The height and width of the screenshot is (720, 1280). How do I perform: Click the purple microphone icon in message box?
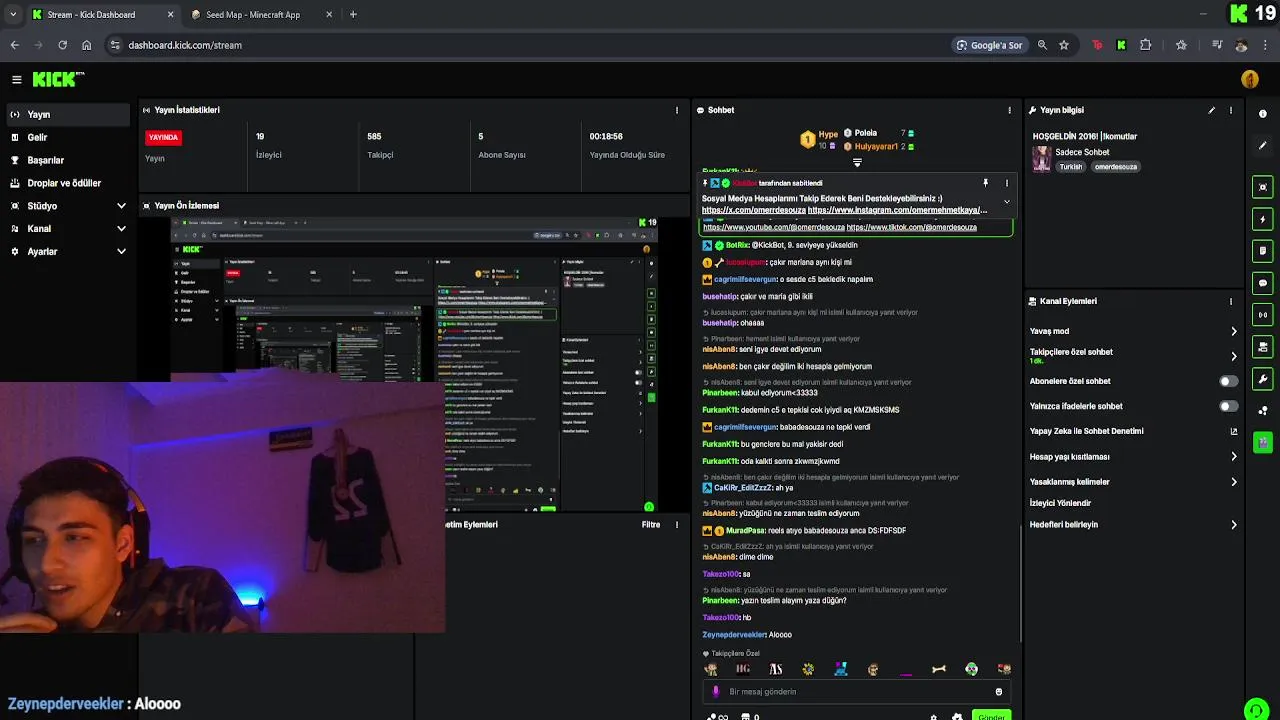pyautogui.click(x=715, y=692)
